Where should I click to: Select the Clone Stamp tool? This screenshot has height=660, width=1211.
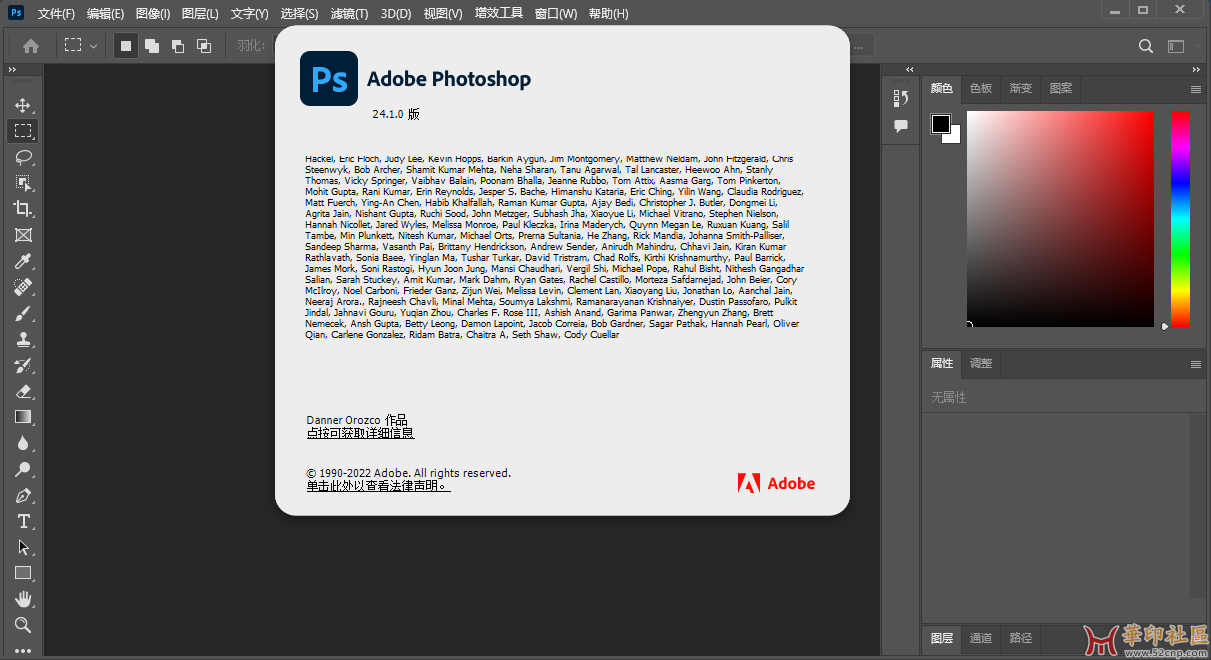(x=22, y=339)
